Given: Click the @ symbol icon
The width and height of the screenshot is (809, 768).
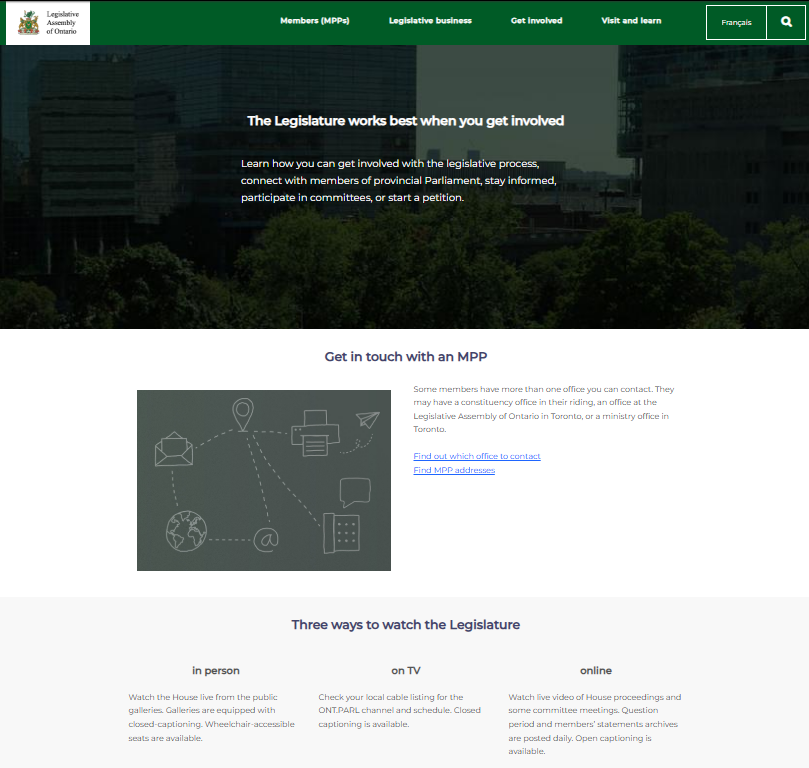Looking at the screenshot, I should (265, 539).
